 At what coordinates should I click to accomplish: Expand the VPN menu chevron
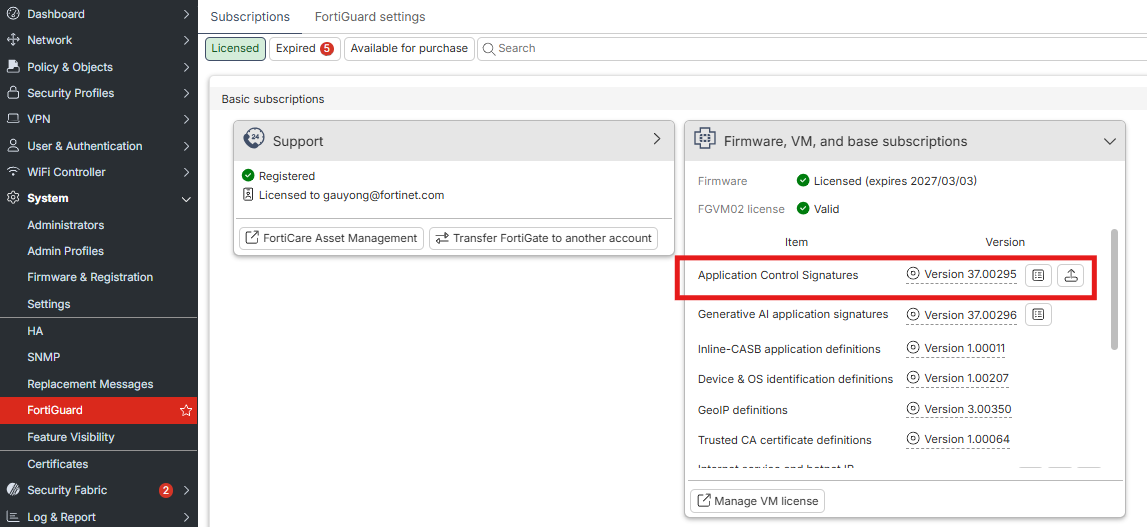coord(187,119)
